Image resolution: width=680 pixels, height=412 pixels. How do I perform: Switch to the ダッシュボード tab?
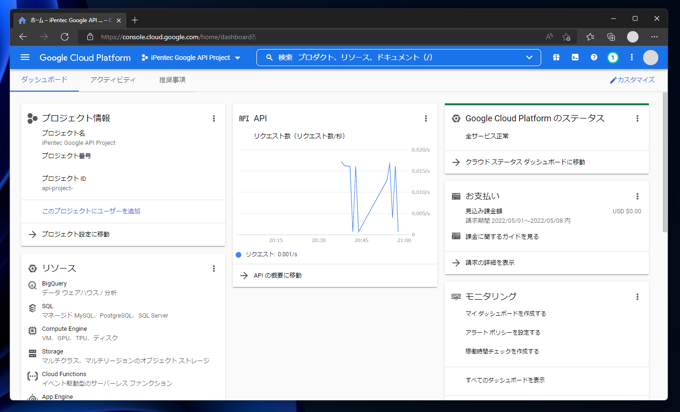[44, 80]
